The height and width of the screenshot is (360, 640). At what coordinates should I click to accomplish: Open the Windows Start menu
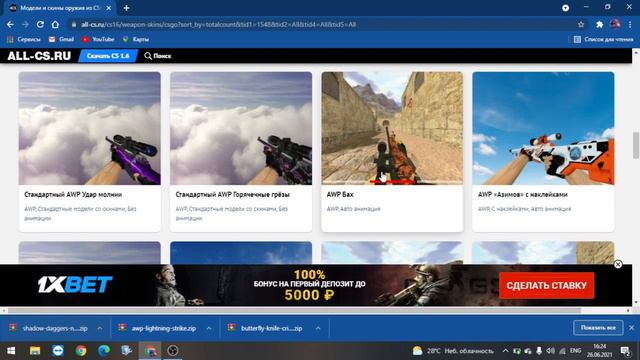[x=11, y=351]
